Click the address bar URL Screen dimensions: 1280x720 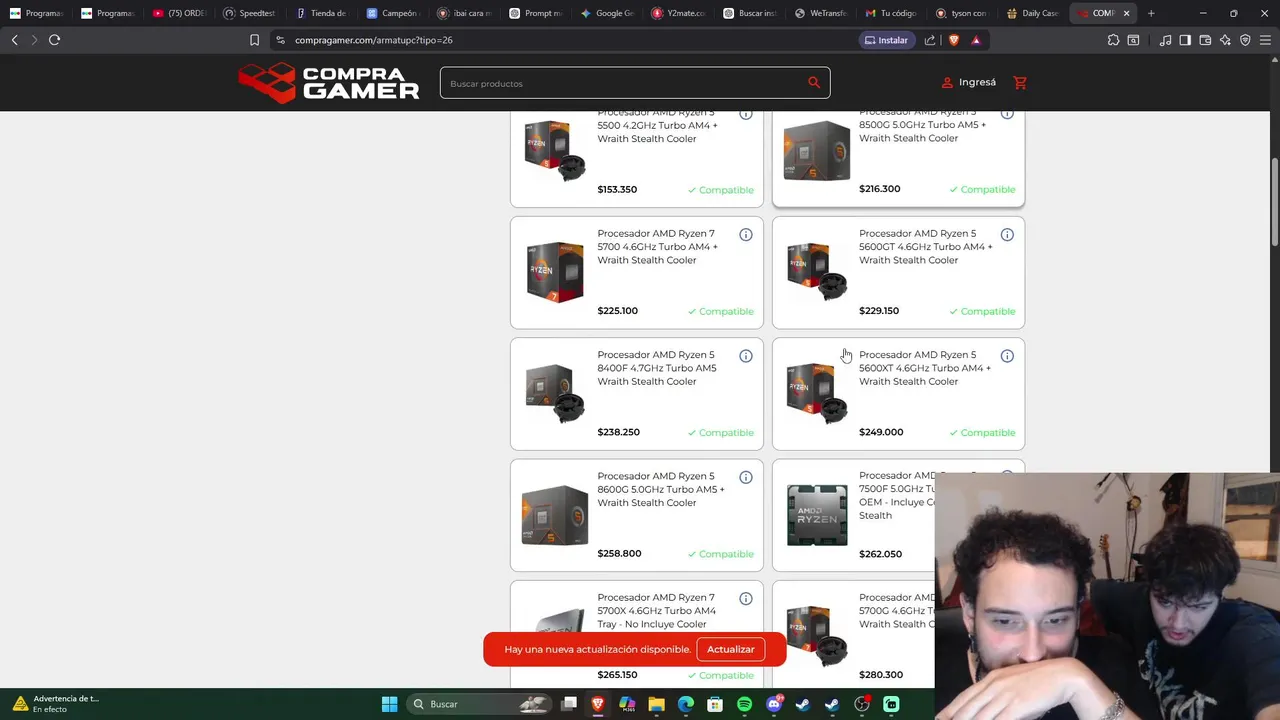(x=374, y=40)
